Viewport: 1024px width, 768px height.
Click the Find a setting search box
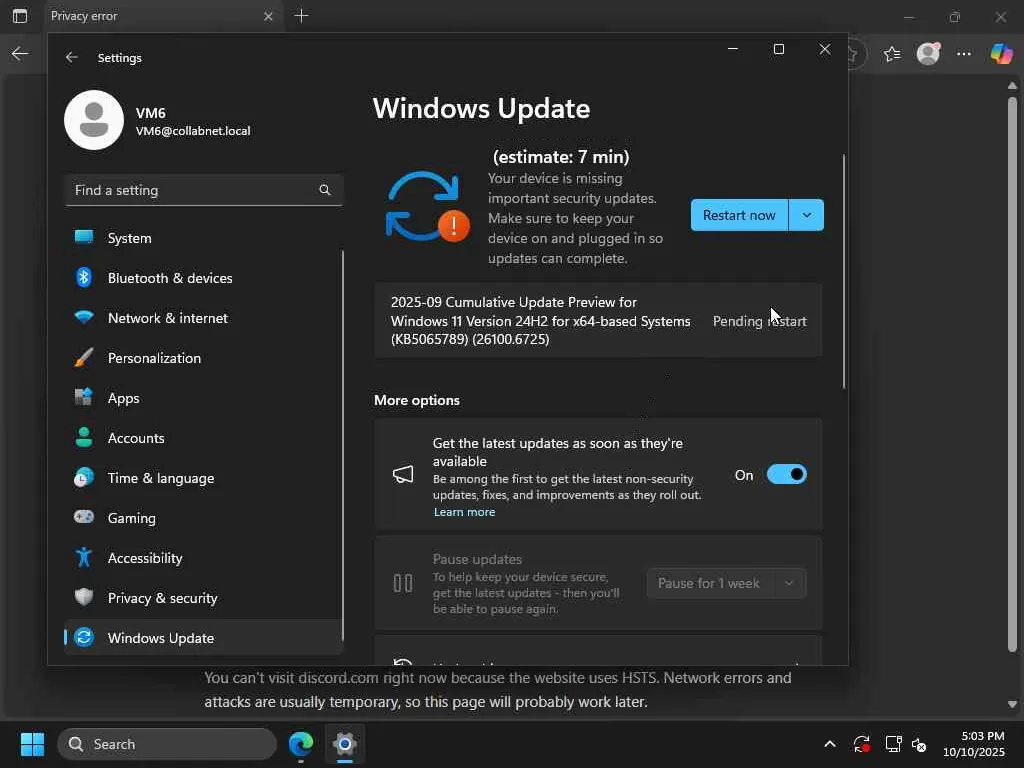click(204, 190)
